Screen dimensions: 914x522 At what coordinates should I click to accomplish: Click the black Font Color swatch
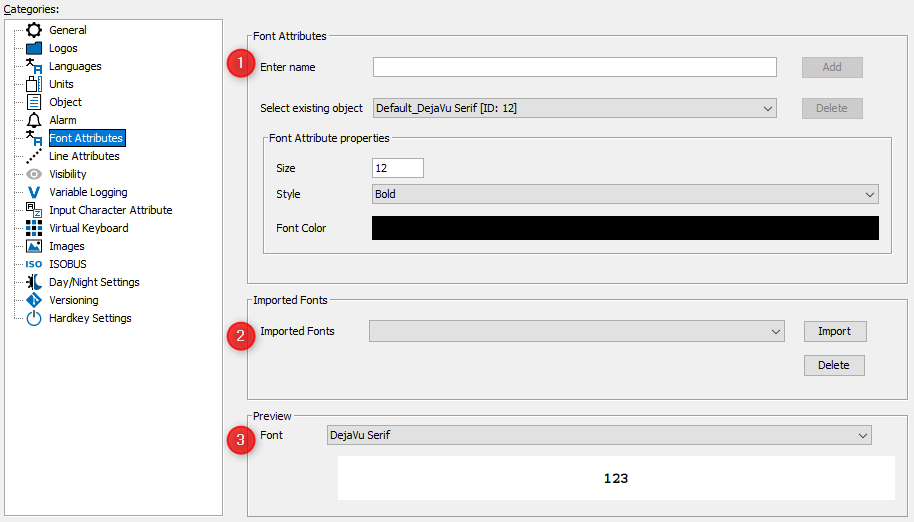pyautogui.click(x=624, y=228)
